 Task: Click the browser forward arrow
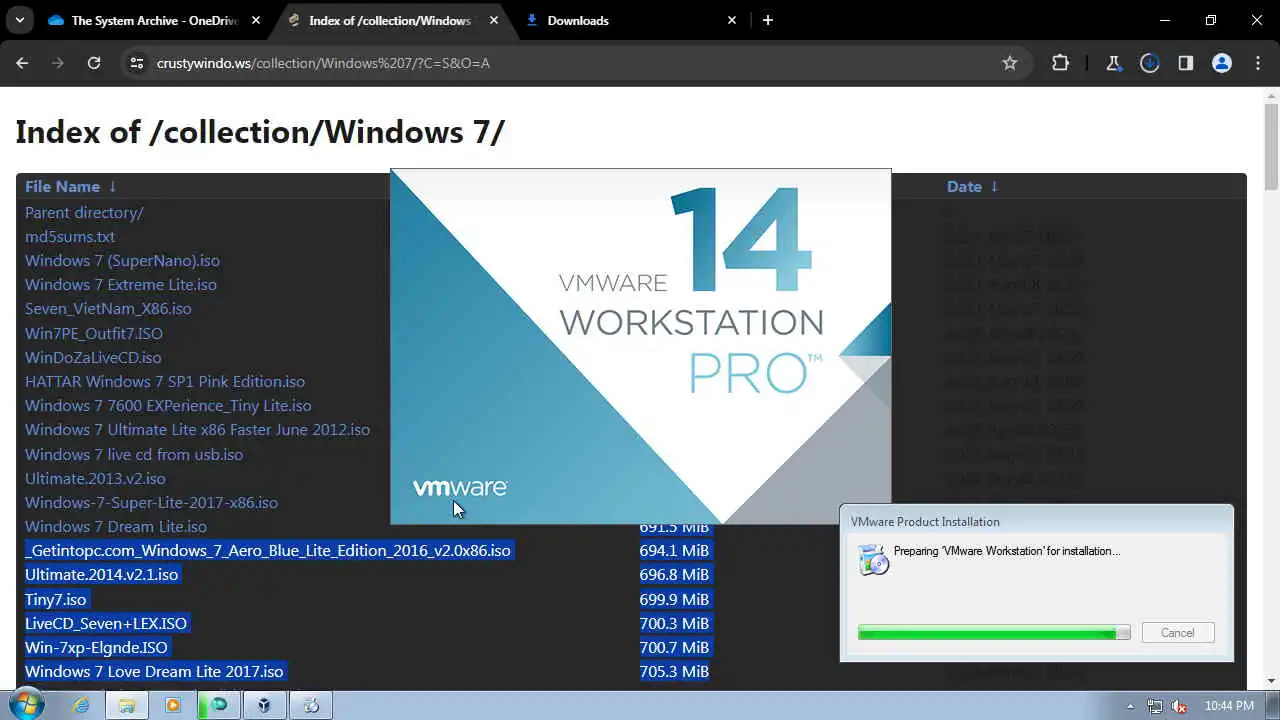58,63
